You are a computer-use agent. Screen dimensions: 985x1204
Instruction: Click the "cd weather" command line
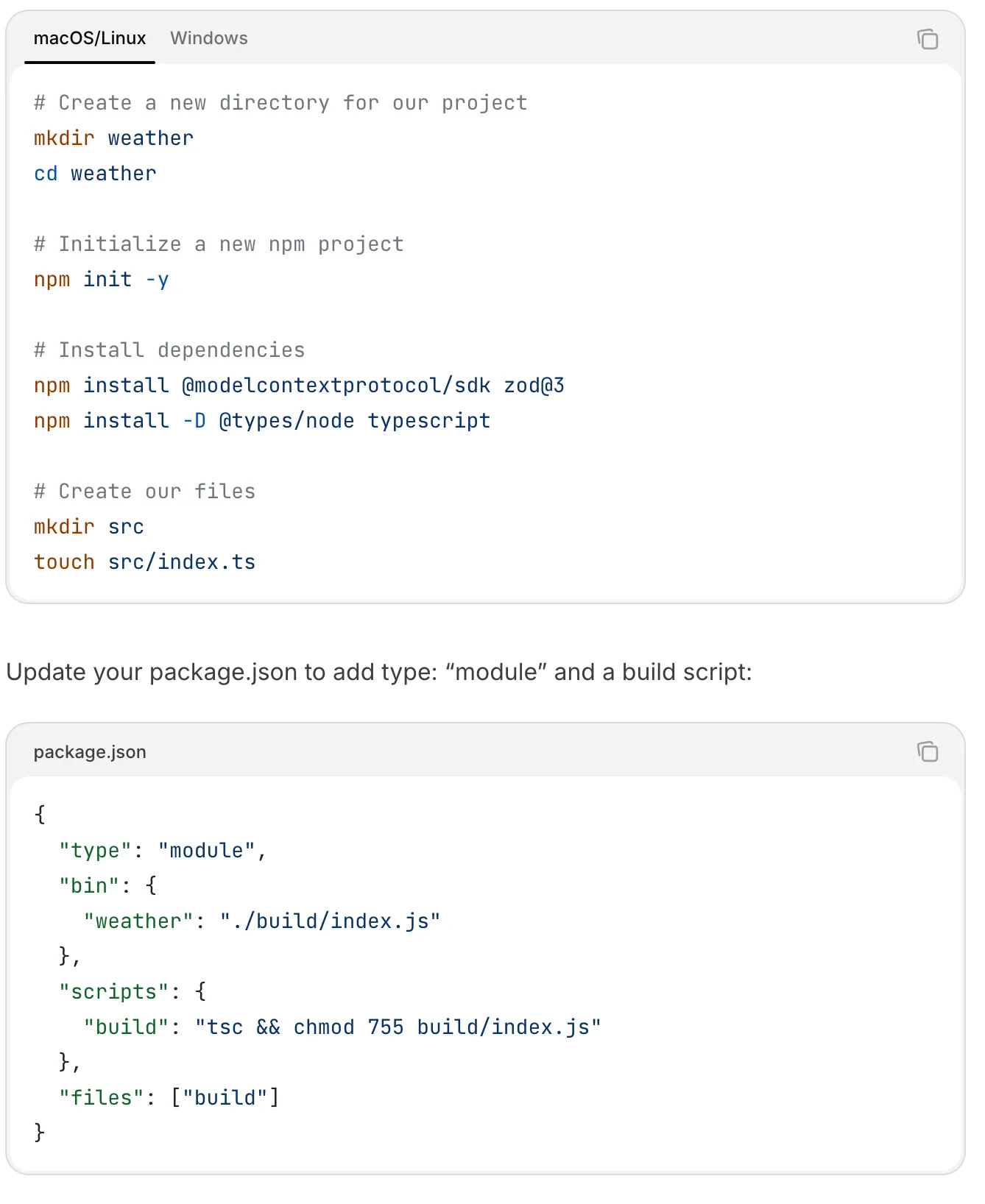(96, 174)
